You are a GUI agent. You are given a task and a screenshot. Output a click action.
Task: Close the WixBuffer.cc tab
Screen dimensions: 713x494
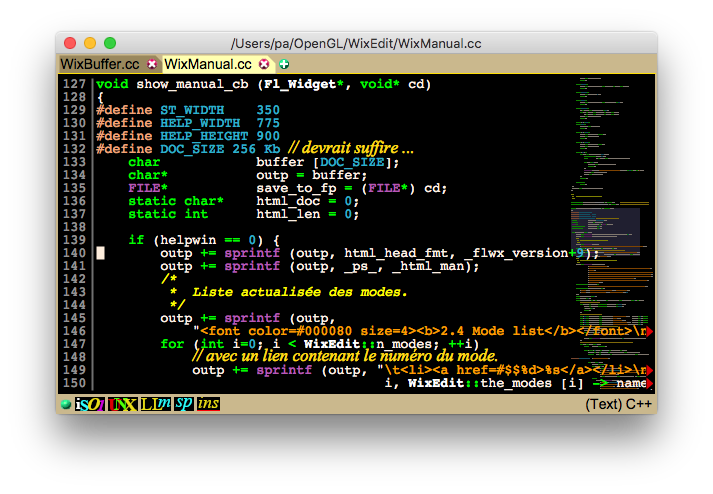point(152,64)
